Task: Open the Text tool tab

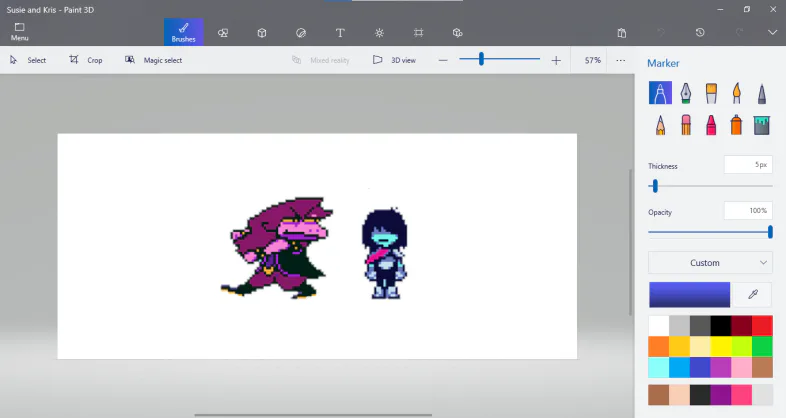Action: 340,33
